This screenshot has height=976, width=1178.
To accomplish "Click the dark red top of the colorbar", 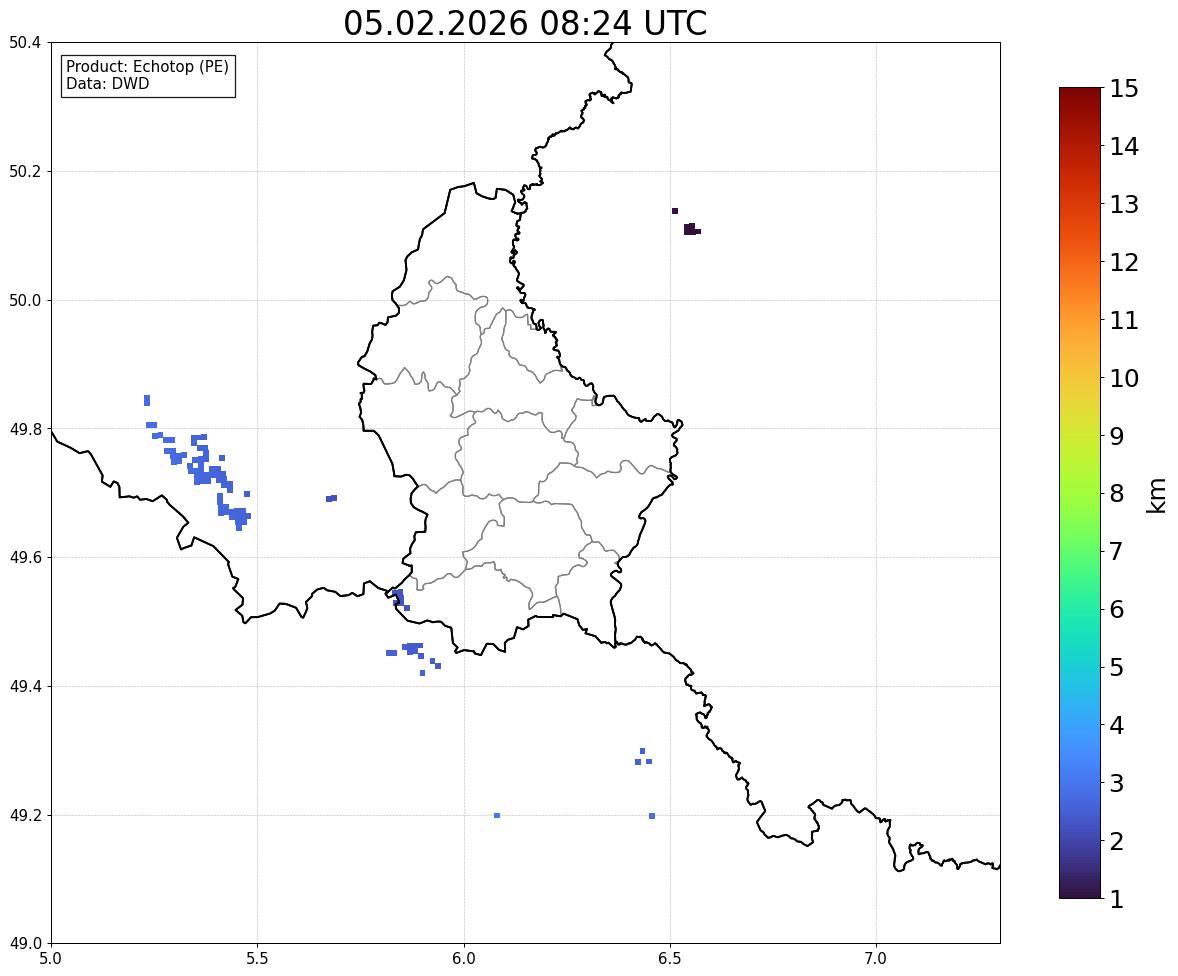I will tap(1080, 94).
